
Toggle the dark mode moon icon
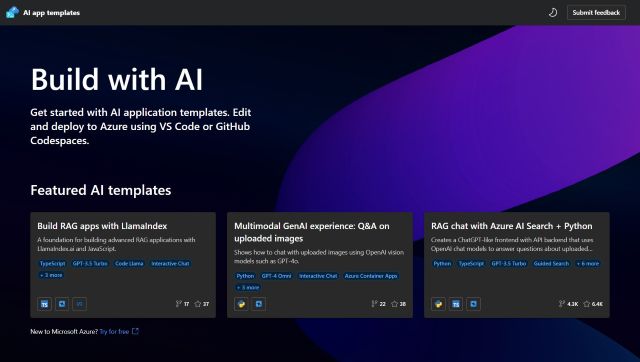tap(553, 13)
